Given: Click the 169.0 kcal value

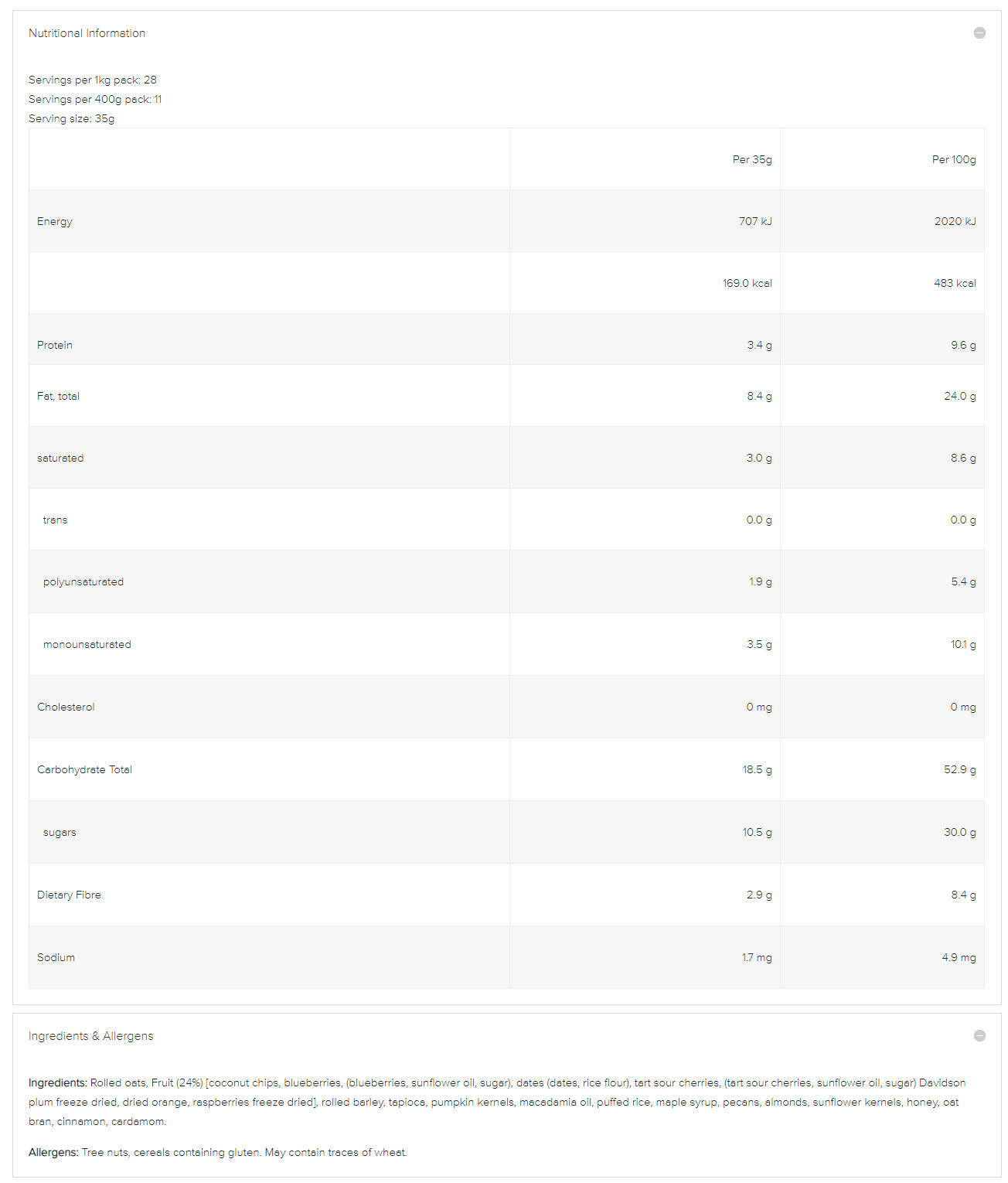Looking at the screenshot, I should 747,283.
